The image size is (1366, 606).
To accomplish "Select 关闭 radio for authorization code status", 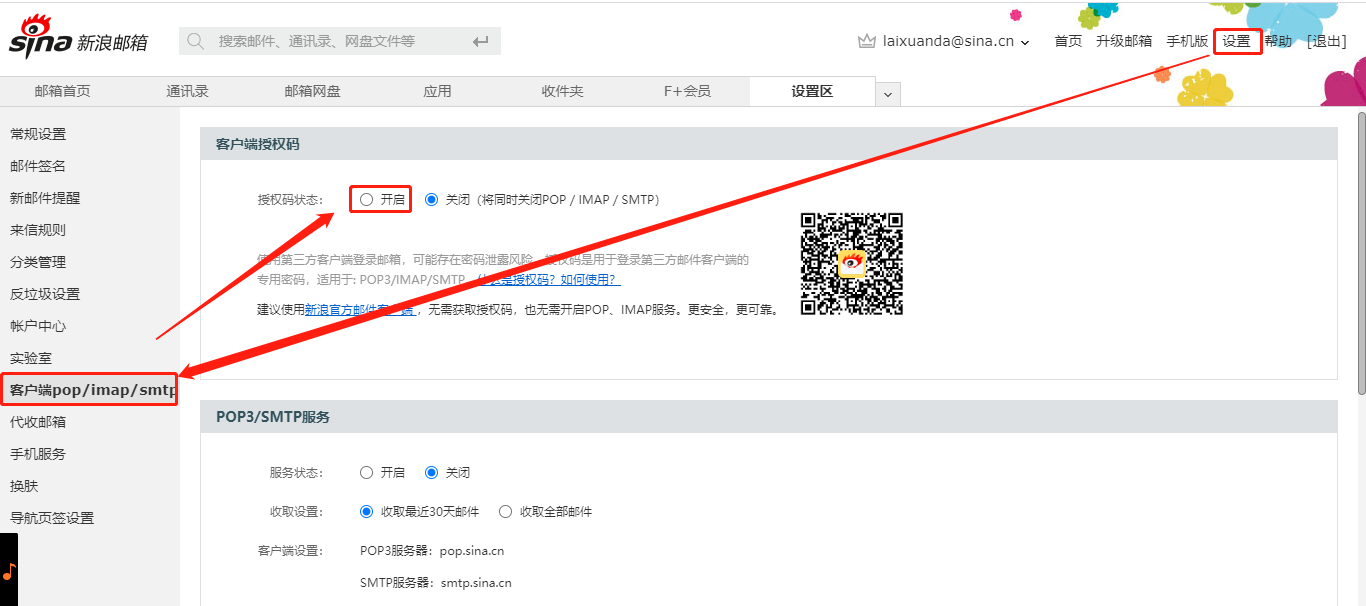I will coord(432,199).
